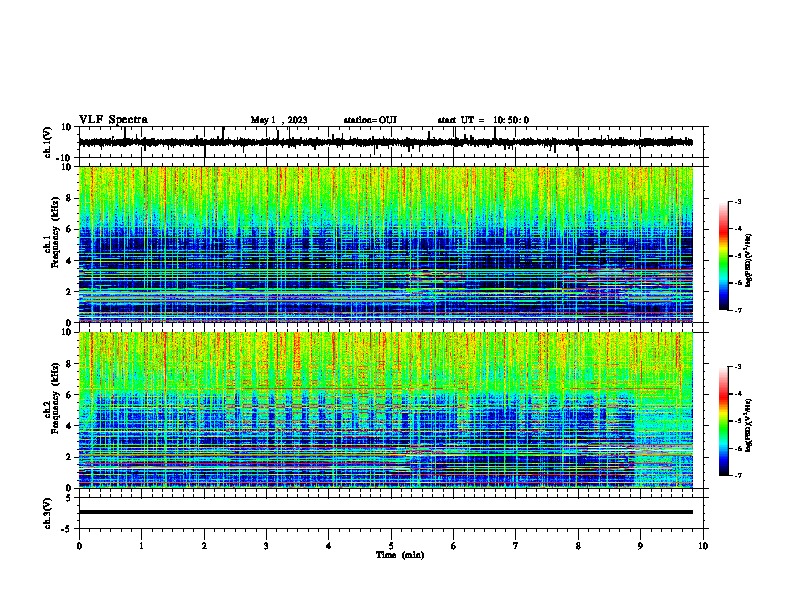Screen dimensions: 792x612
Task: Click time axis tick label '0'
Action: click(x=79, y=546)
